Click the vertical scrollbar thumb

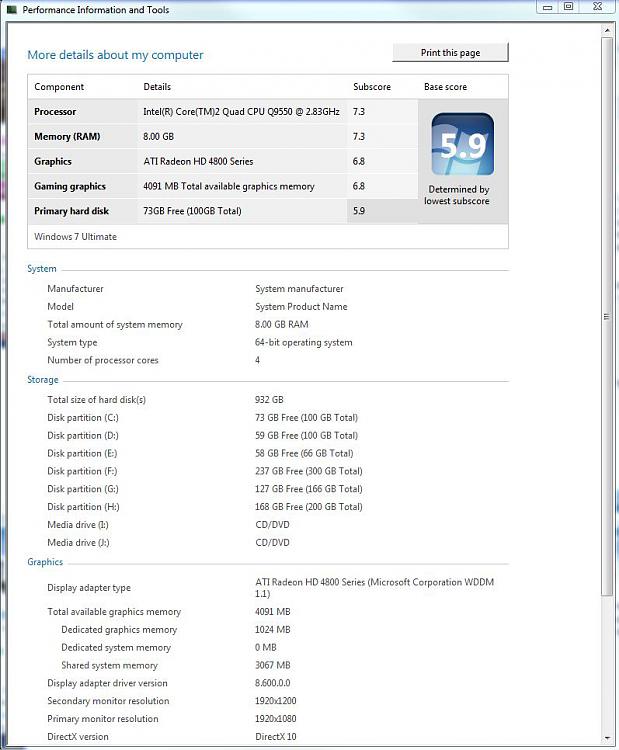[607, 317]
